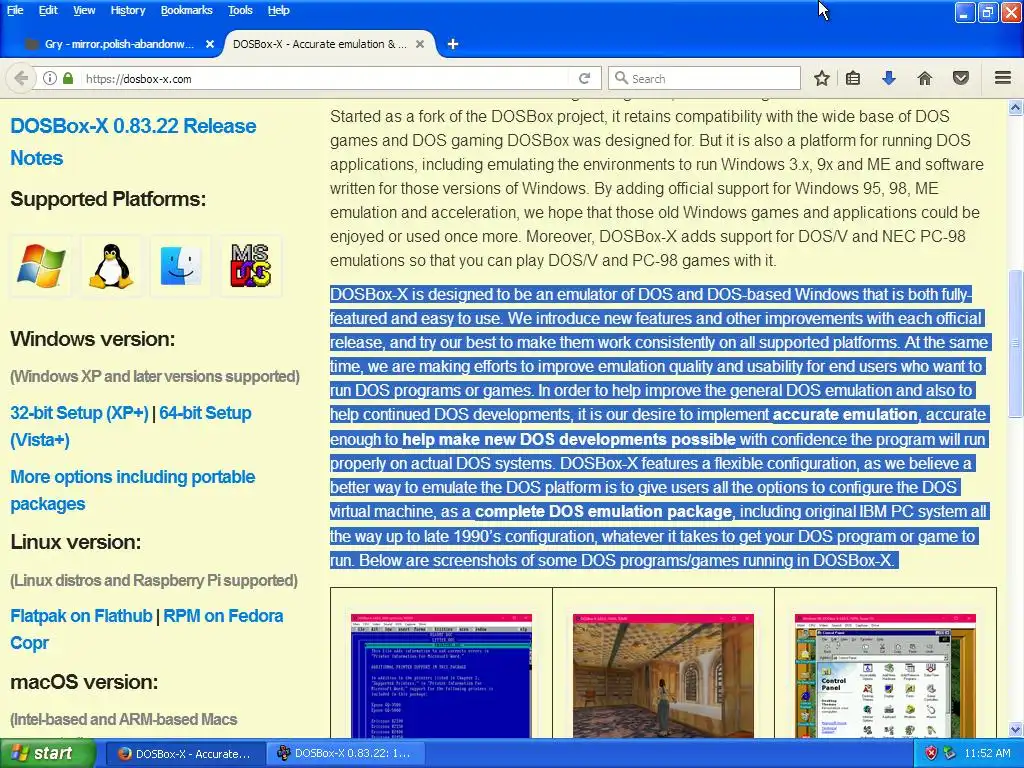Open the 3D game room screenshot thumbnail
This screenshot has width=1024, height=768.
(x=663, y=676)
